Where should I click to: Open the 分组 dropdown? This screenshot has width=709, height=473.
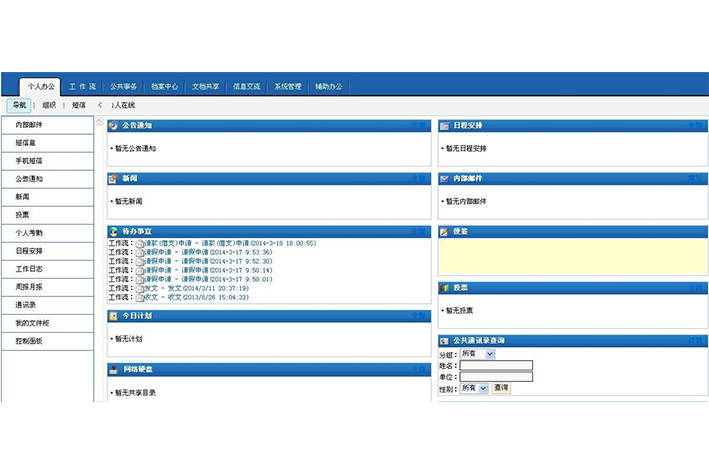coord(477,354)
